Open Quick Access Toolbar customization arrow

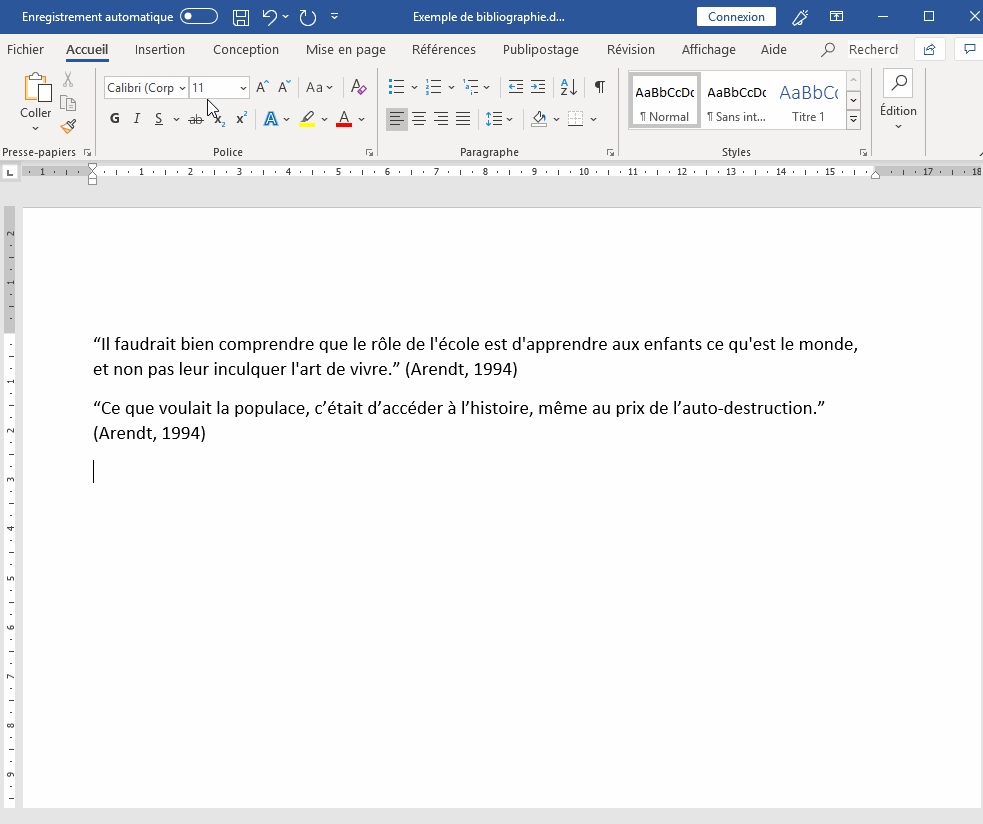(335, 17)
